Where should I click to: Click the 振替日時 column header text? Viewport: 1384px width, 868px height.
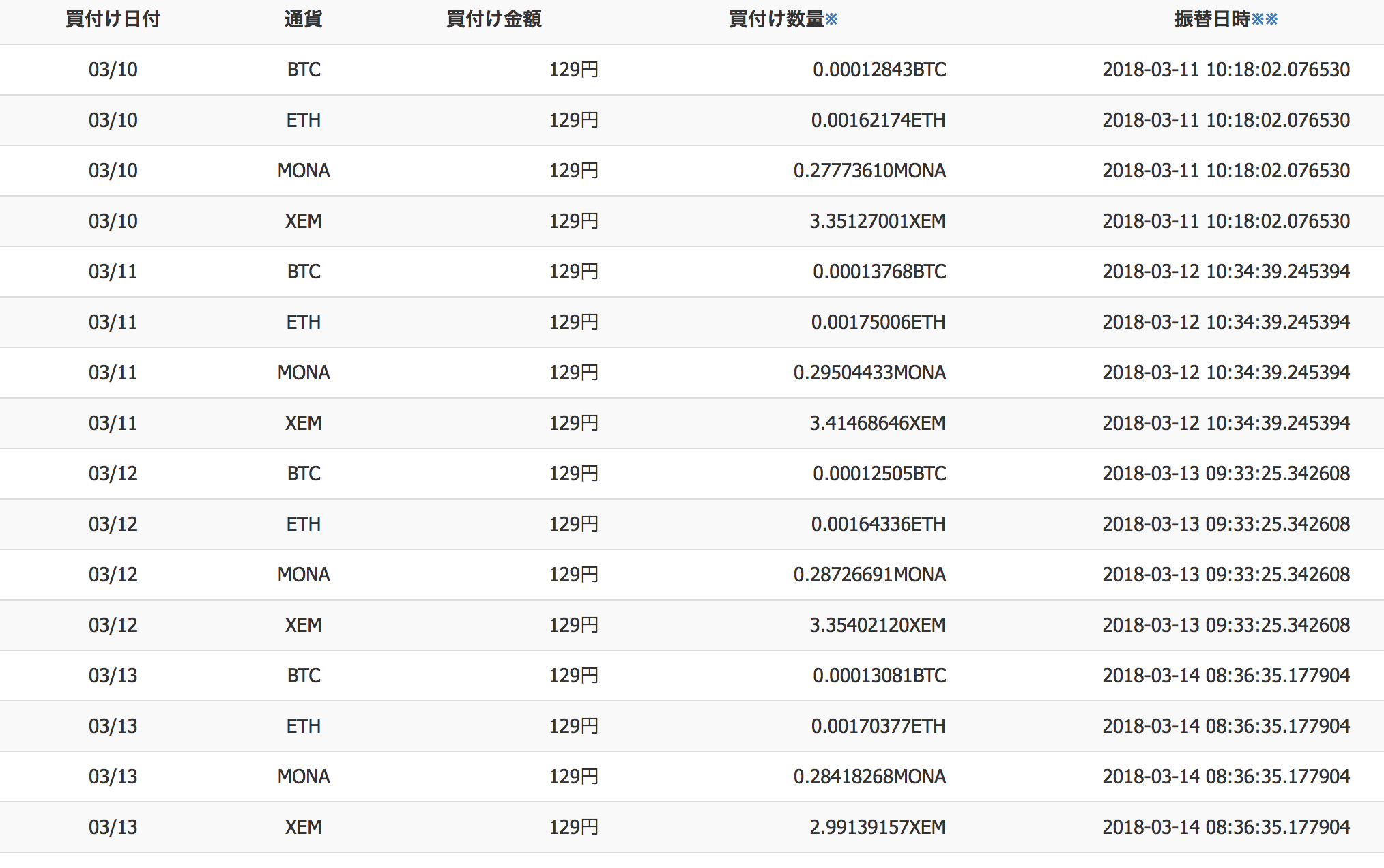[1211, 19]
